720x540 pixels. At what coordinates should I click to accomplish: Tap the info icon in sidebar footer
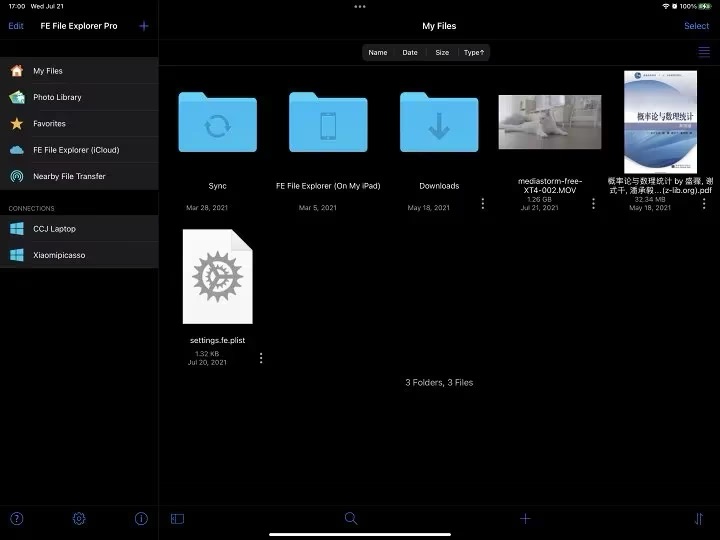coord(141,519)
